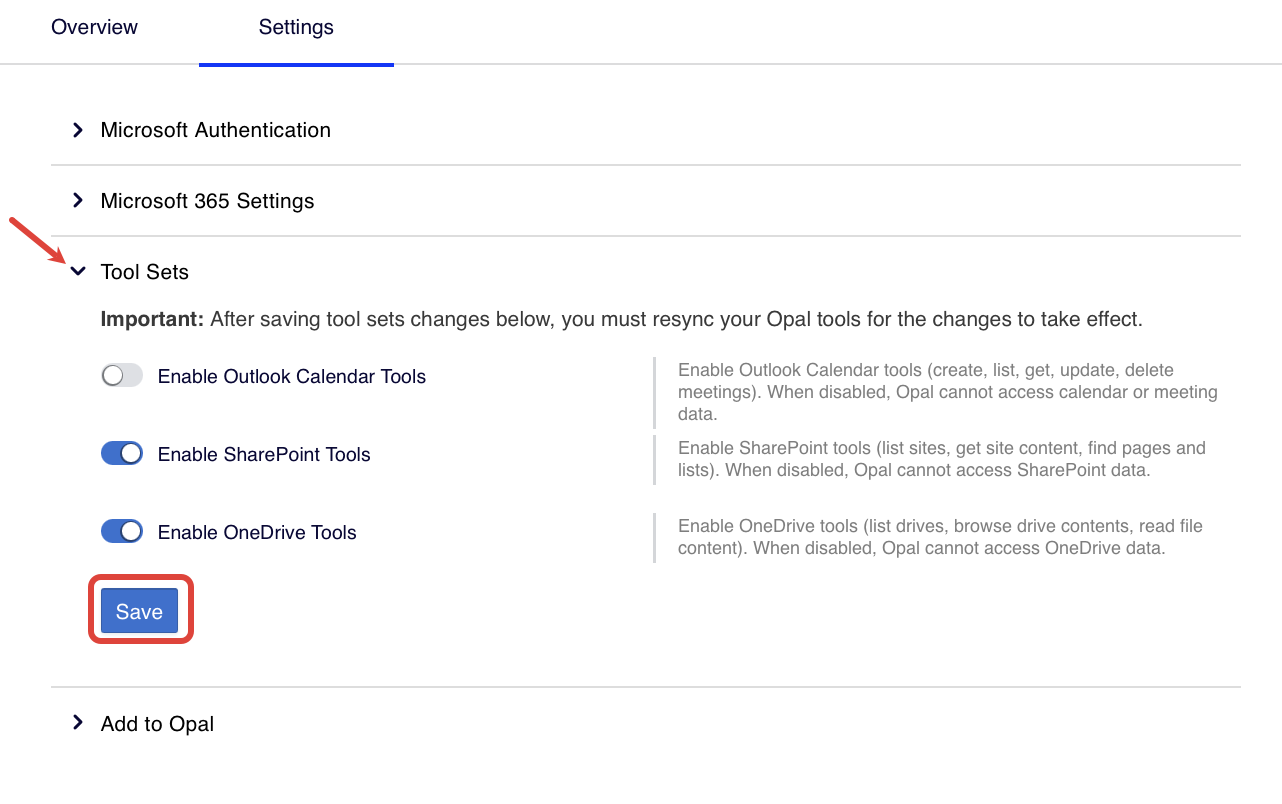Image resolution: width=1282 pixels, height=804 pixels.
Task: Click the Important resync notice text
Action: tap(620, 320)
